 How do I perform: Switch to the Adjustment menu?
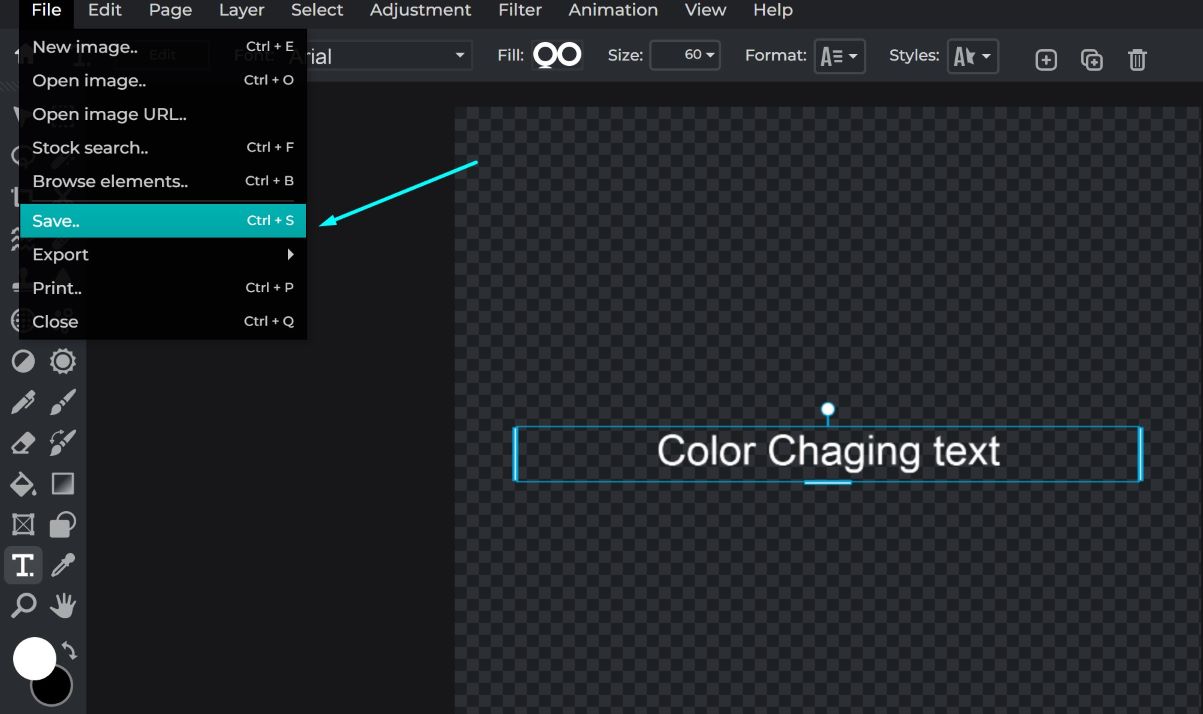420,11
